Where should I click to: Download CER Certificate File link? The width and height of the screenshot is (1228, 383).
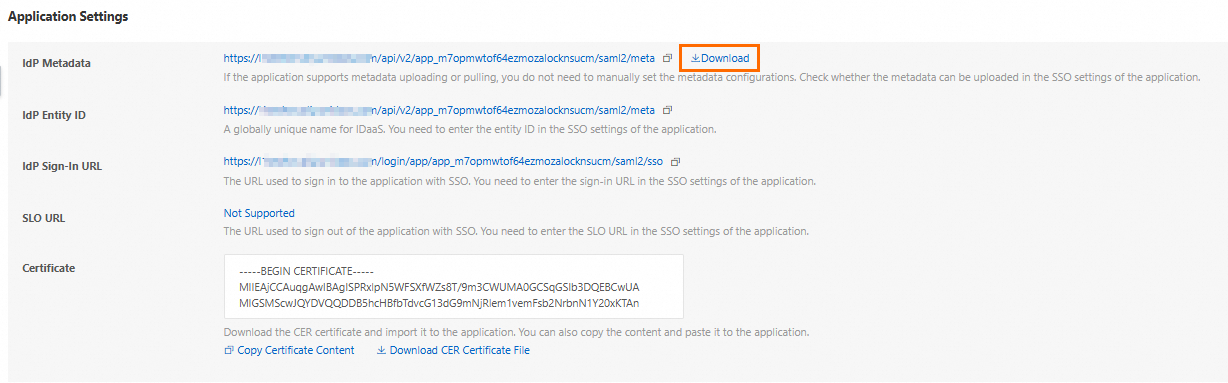click(453, 350)
